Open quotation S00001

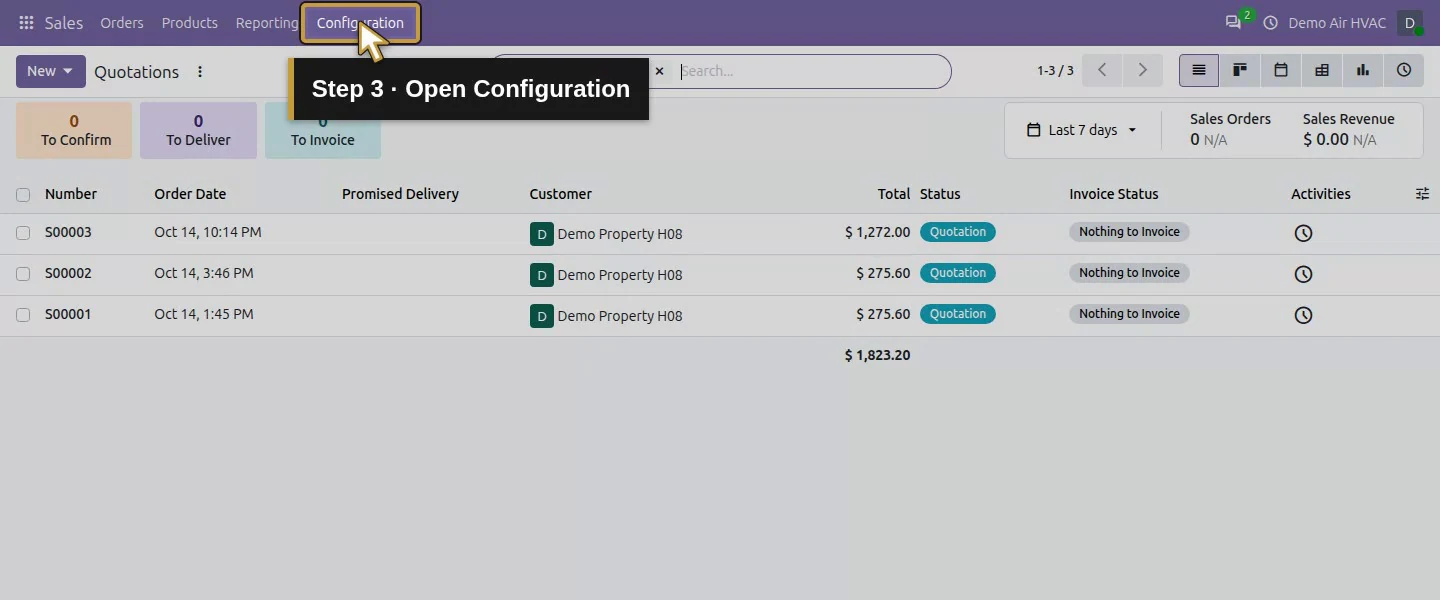[68, 314]
